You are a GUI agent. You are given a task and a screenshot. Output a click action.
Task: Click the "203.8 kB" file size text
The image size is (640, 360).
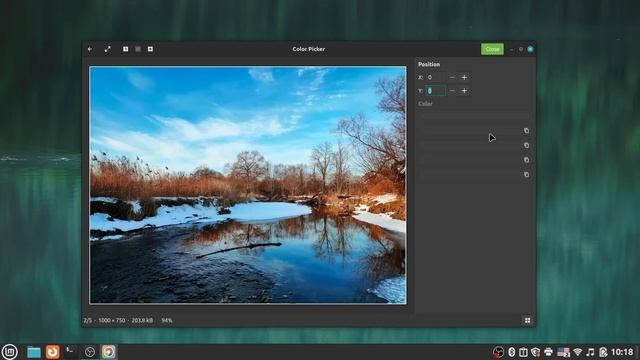click(x=142, y=320)
